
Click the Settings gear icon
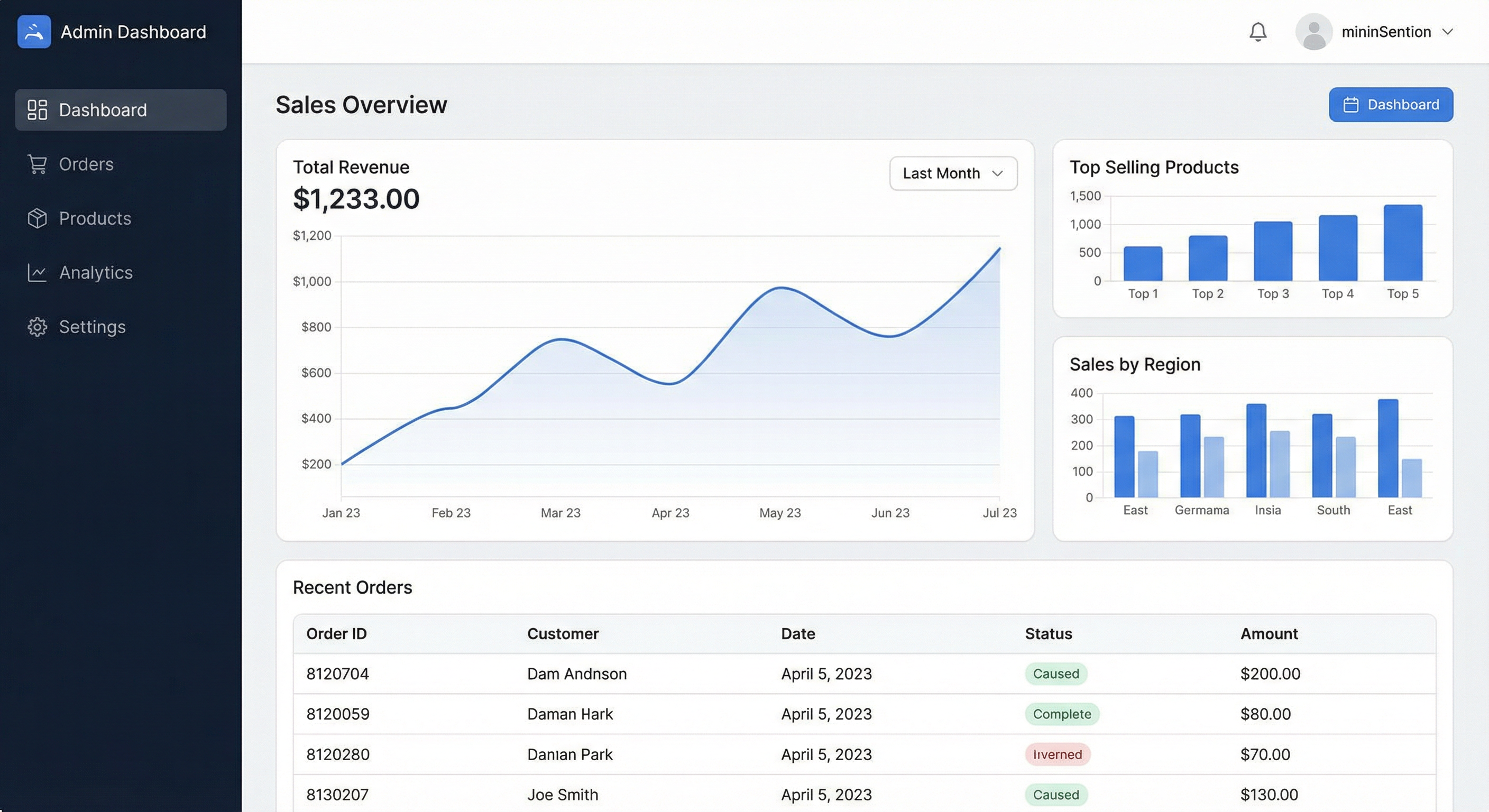(x=38, y=327)
